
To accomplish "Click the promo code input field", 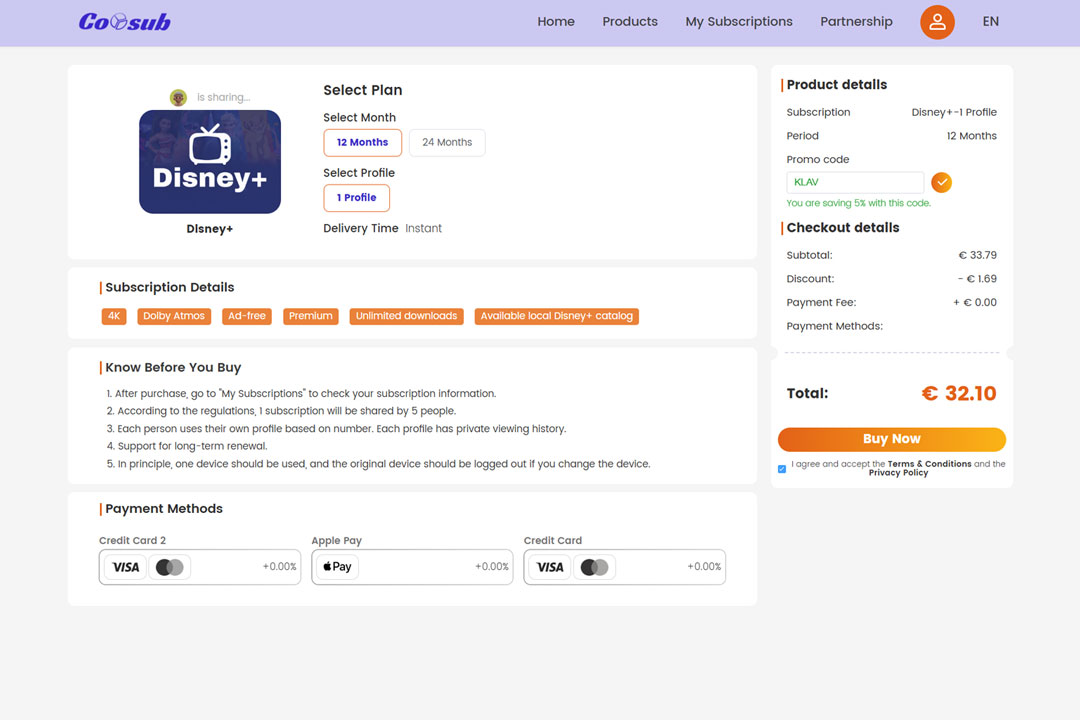I will (x=855, y=182).
